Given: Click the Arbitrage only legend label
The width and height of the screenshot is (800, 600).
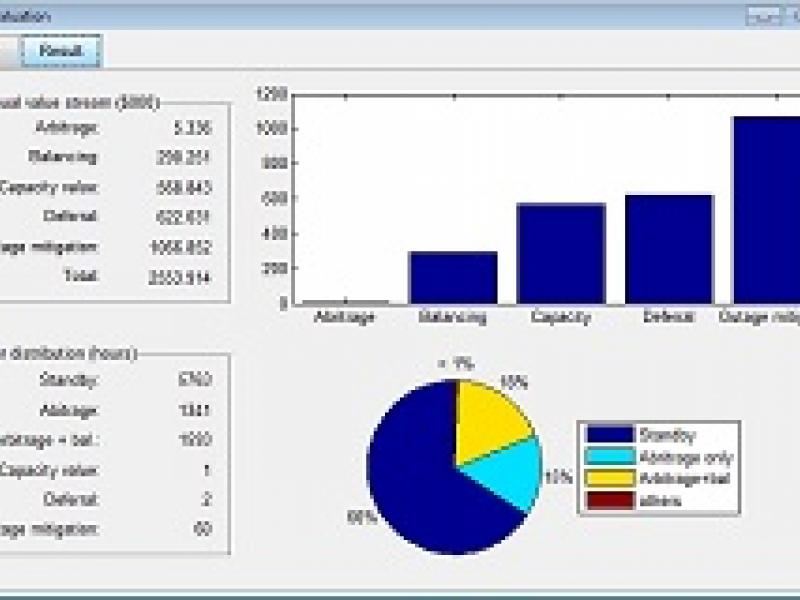Looking at the screenshot, I should point(686,458).
